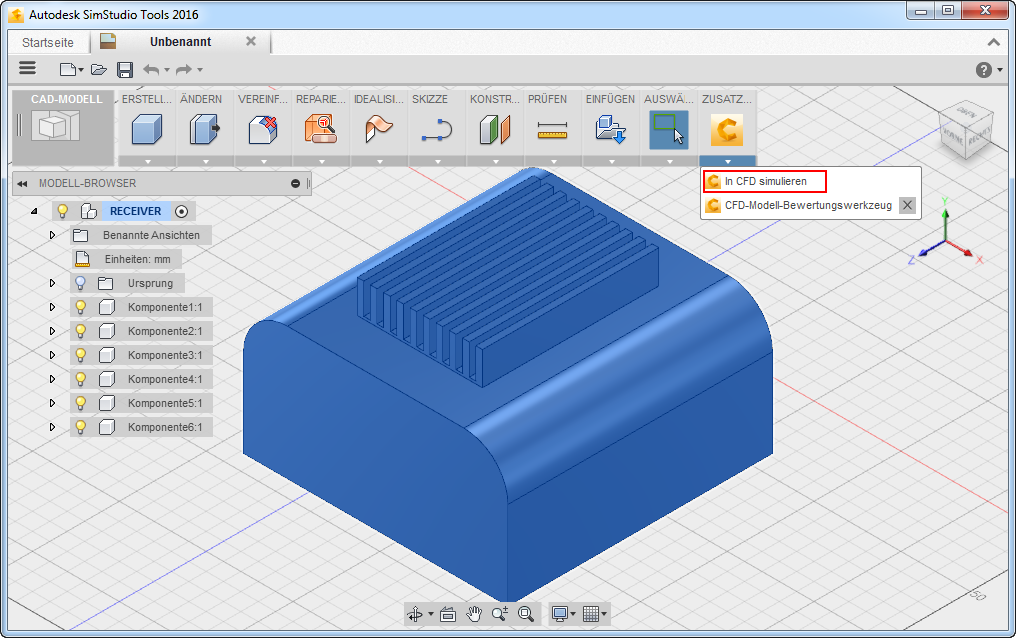The width and height of the screenshot is (1016, 638).
Task: Click the ViewCube in the viewport corner
Action: 965,130
